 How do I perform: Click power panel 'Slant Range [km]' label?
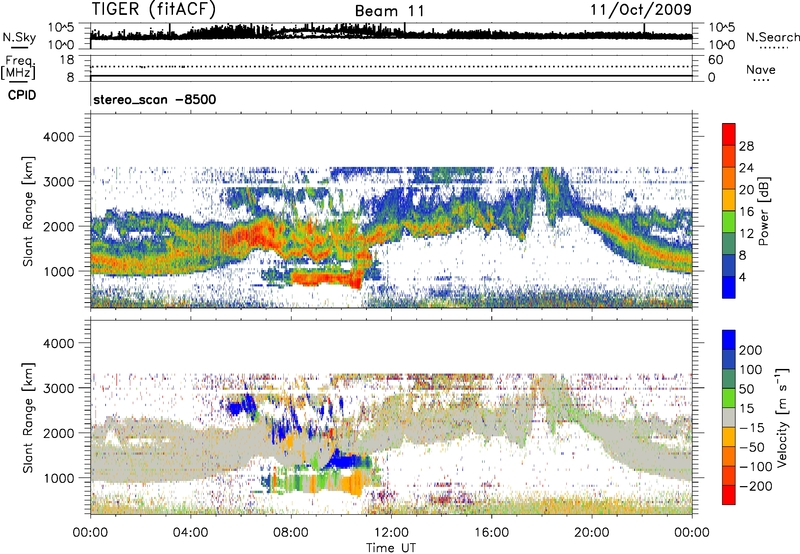28,211
